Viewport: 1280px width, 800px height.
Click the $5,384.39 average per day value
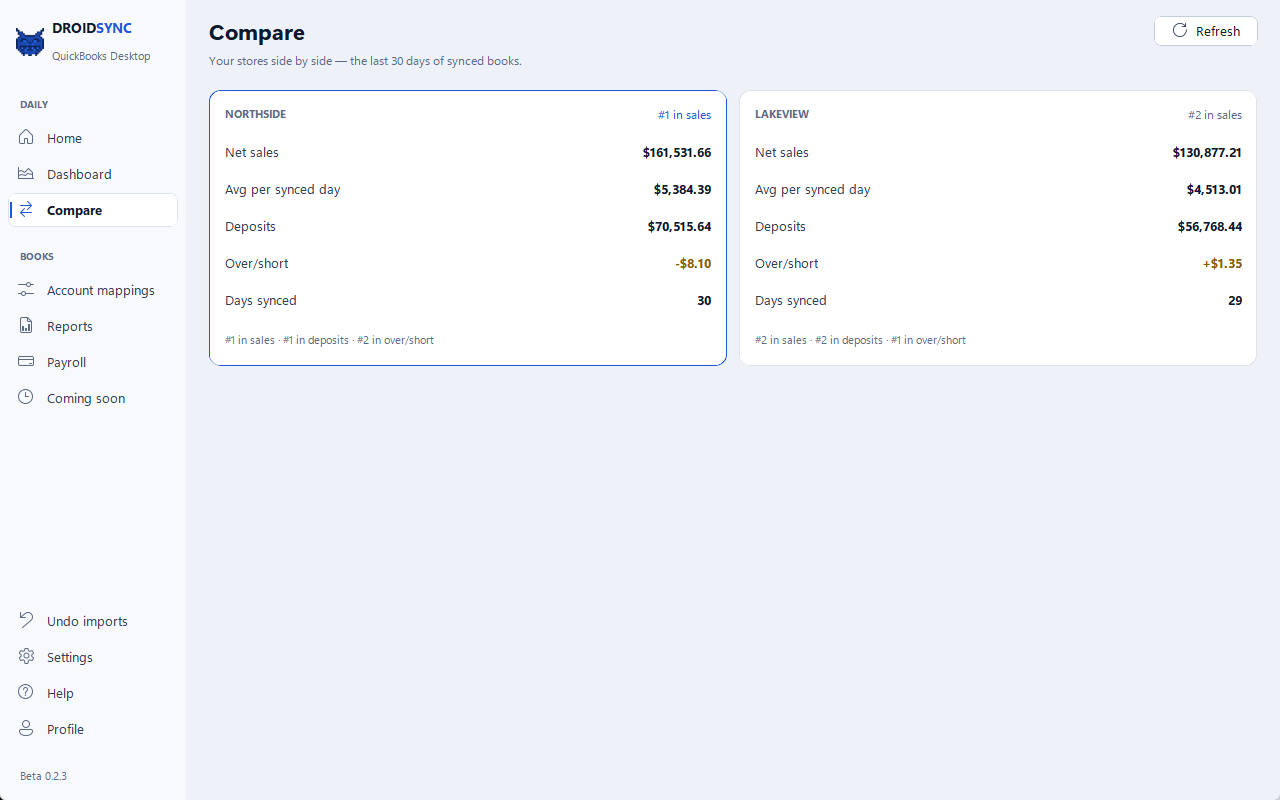(682, 190)
